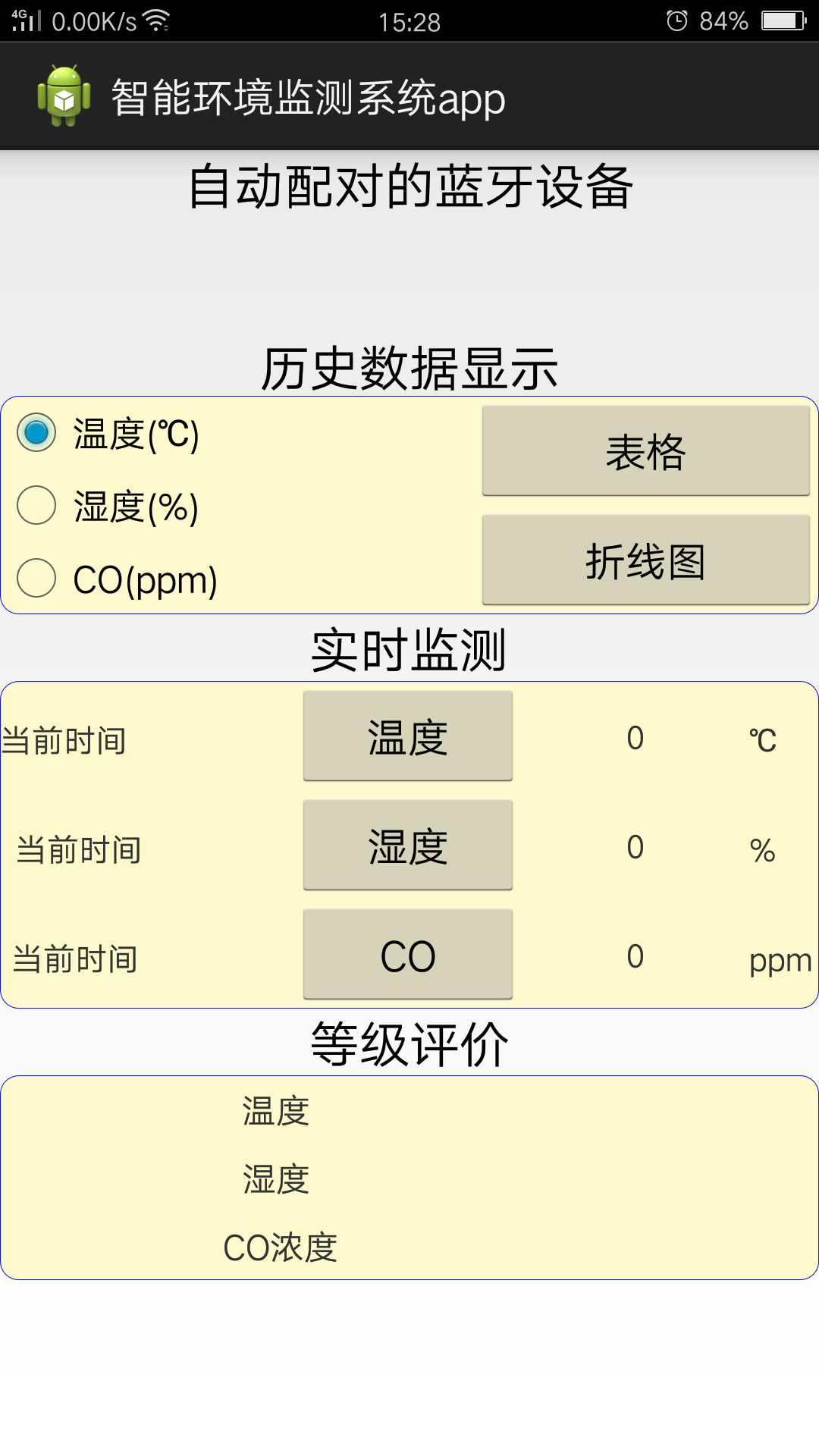Tap the temperature row 当前时间 label
Screen dimensions: 819x1456
pos(64,741)
